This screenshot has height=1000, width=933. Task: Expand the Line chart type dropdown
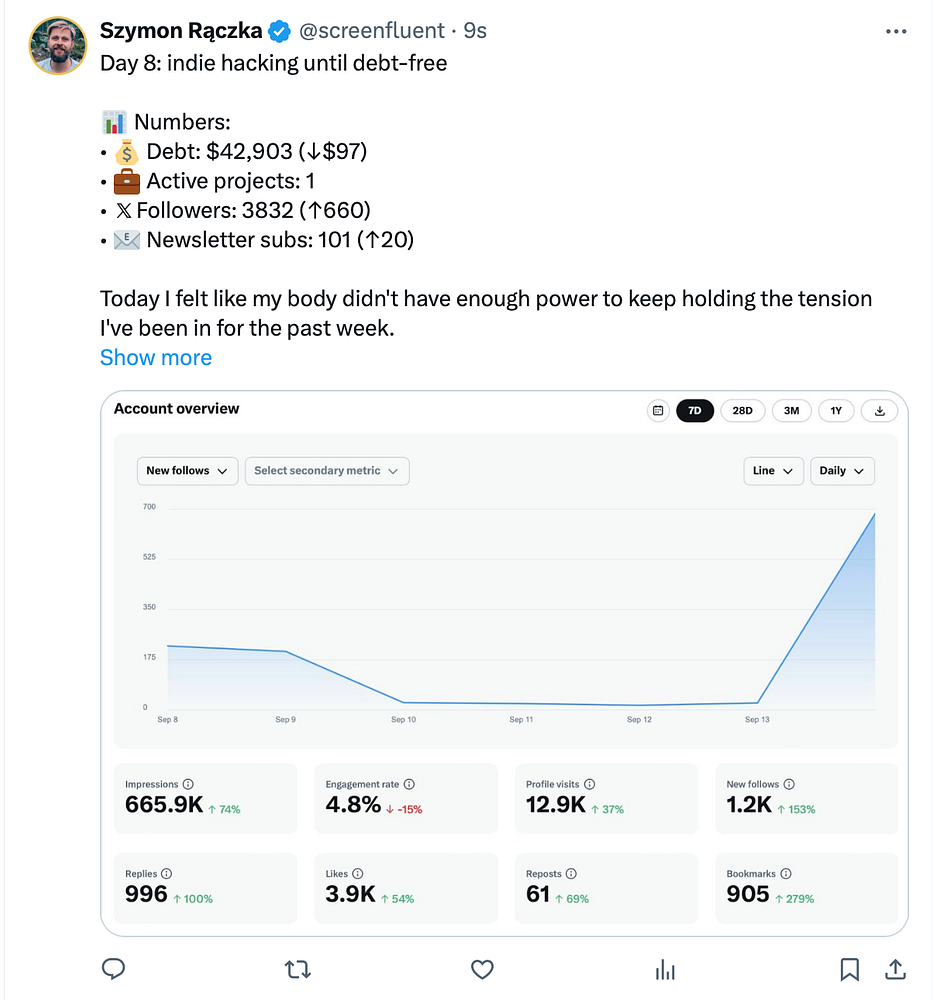(x=773, y=471)
